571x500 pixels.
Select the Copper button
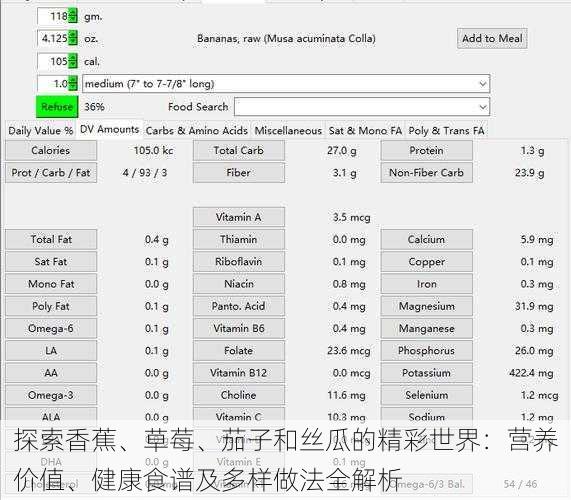coord(426,262)
